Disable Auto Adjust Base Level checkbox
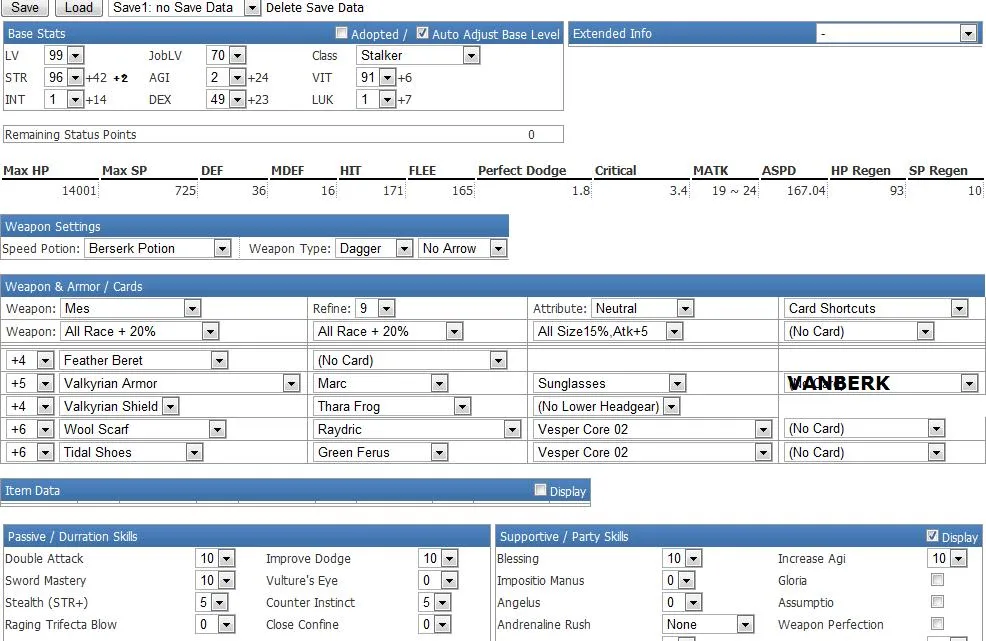986x641 pixels. [423, 33]
